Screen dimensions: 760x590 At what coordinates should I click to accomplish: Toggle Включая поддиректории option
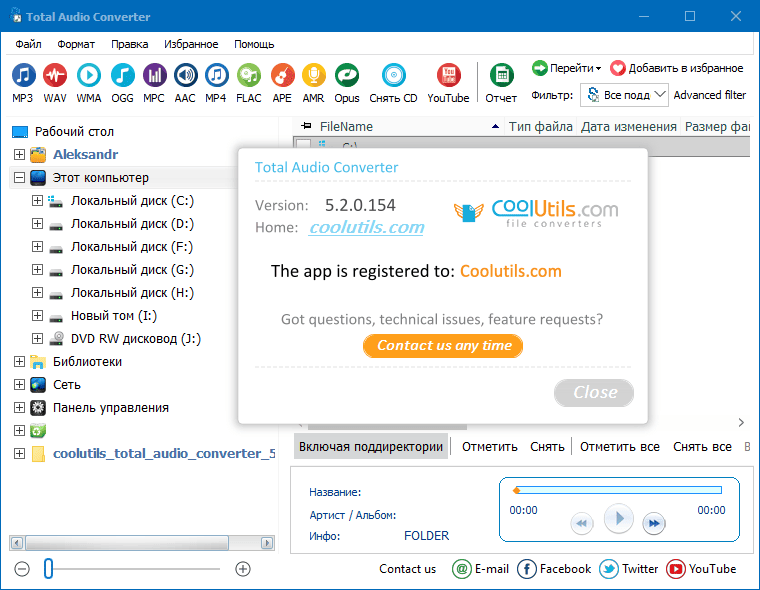[370, 447]
